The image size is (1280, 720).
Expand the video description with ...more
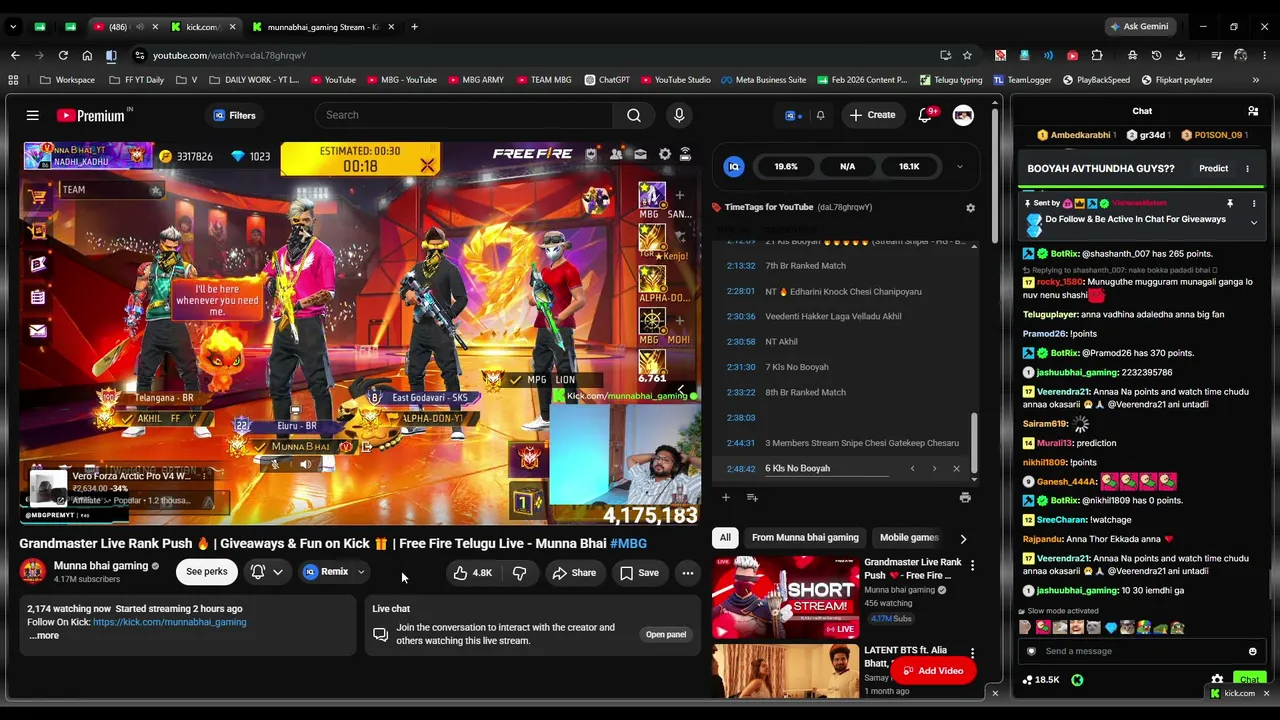point(44,636)
